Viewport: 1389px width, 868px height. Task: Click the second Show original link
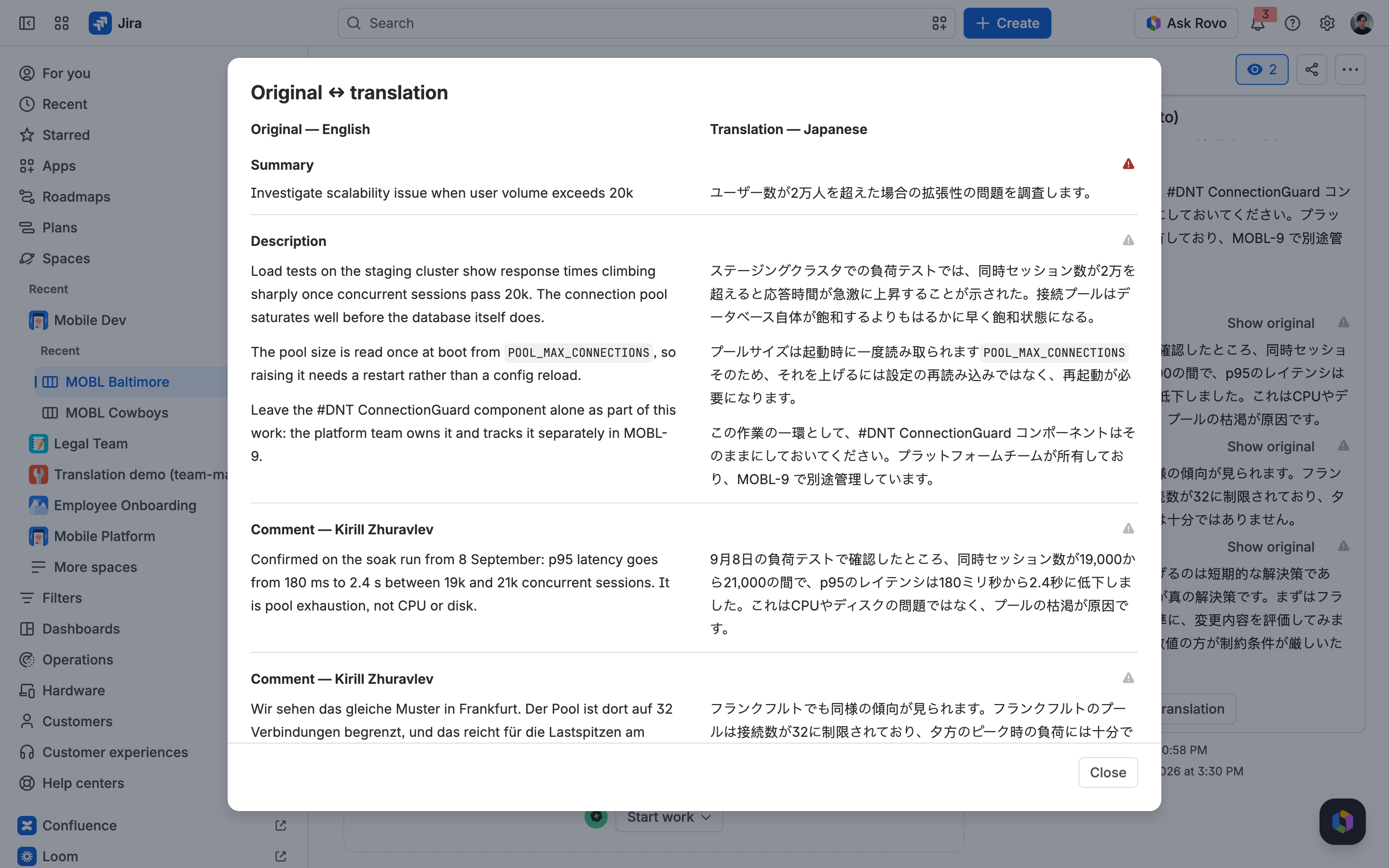coord(1270,447)
